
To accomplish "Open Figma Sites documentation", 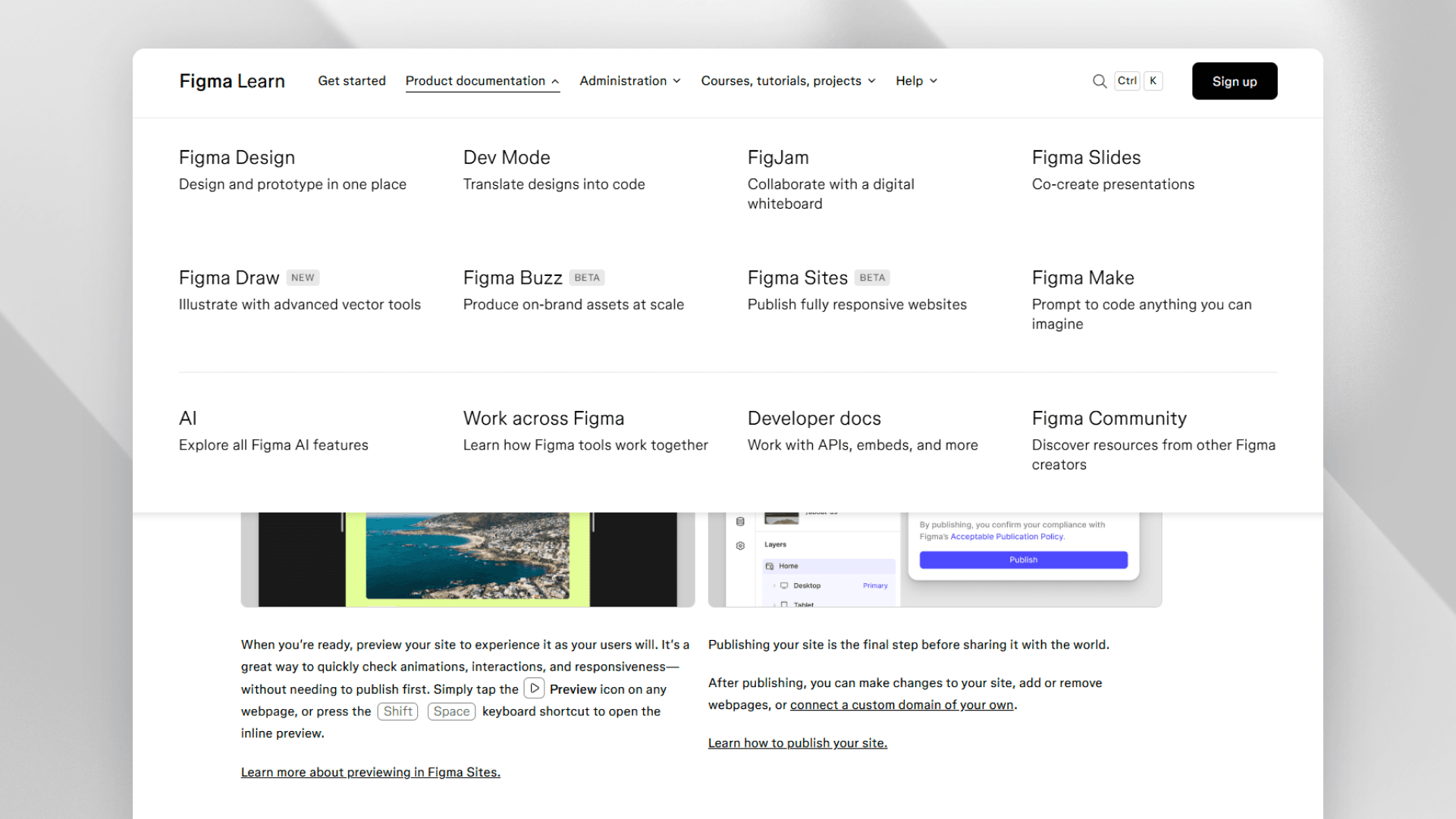I will click(797, 278).
